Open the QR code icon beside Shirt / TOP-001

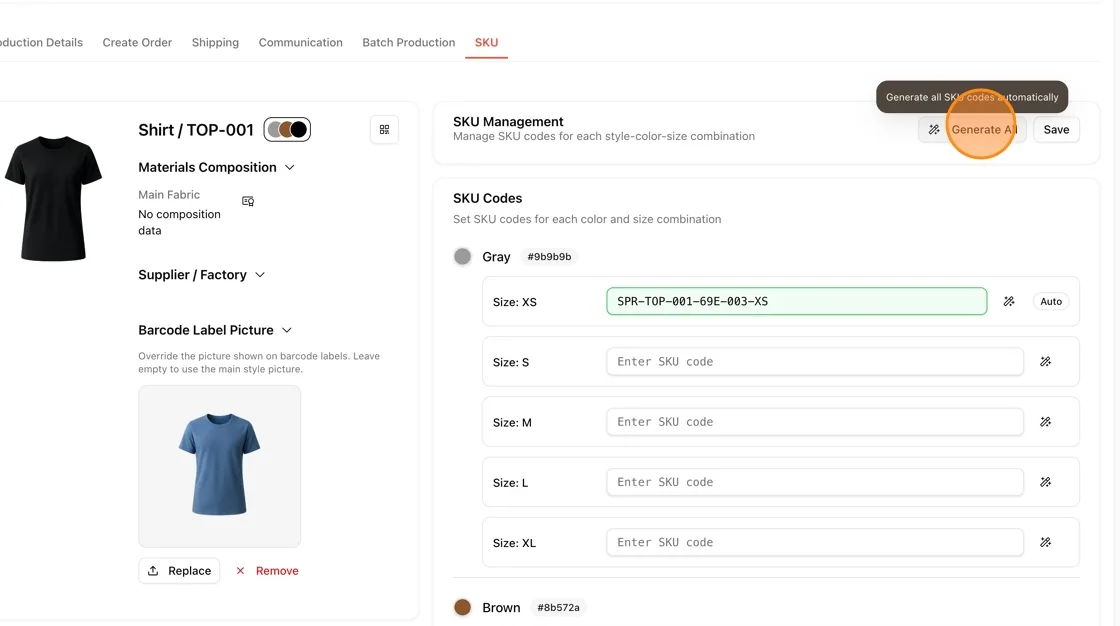pyautogui.click(x=384, y=129)
